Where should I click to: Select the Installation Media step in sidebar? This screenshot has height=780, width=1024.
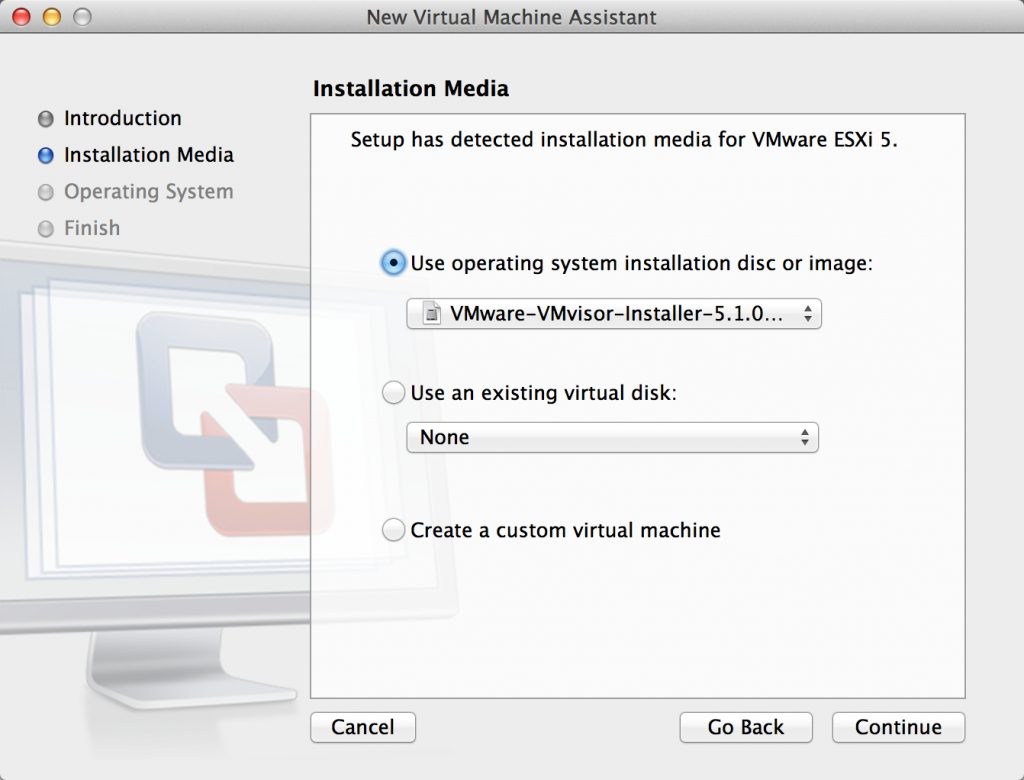149,155
